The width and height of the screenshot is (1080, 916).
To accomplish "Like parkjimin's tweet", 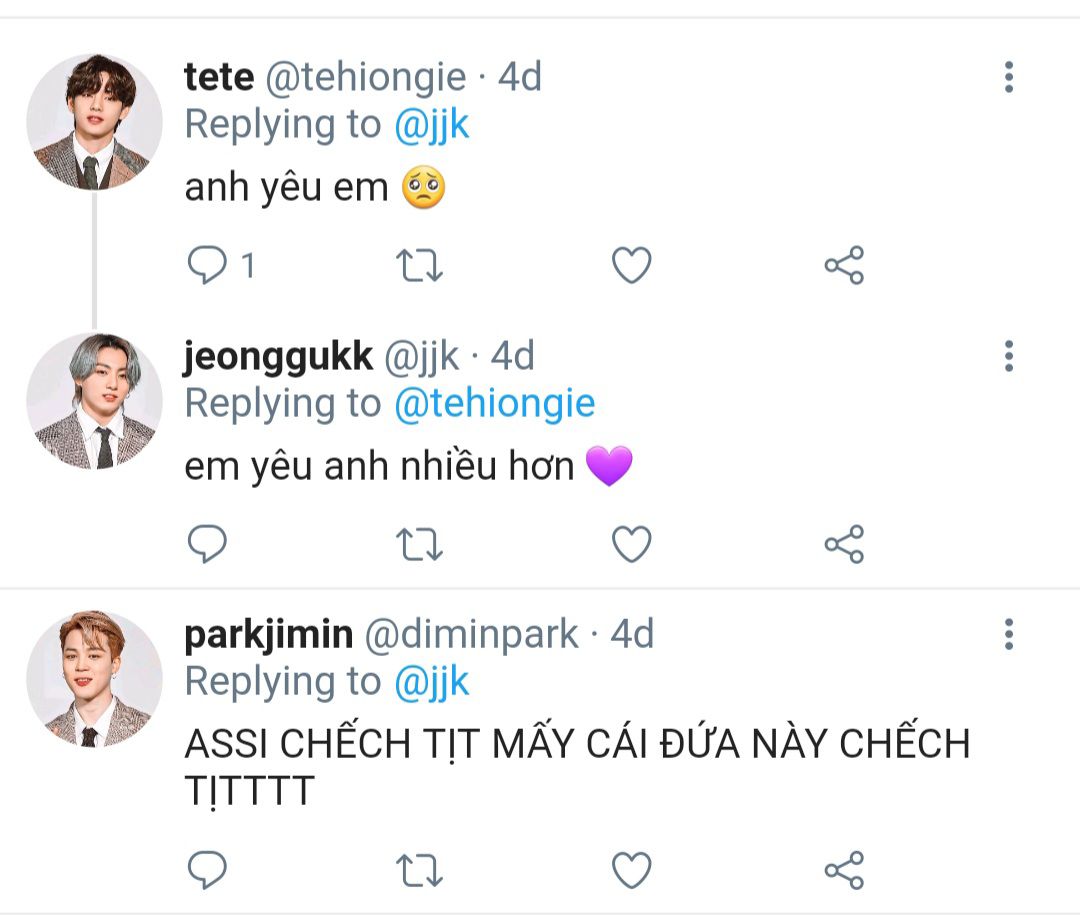I will coord(631,870).
